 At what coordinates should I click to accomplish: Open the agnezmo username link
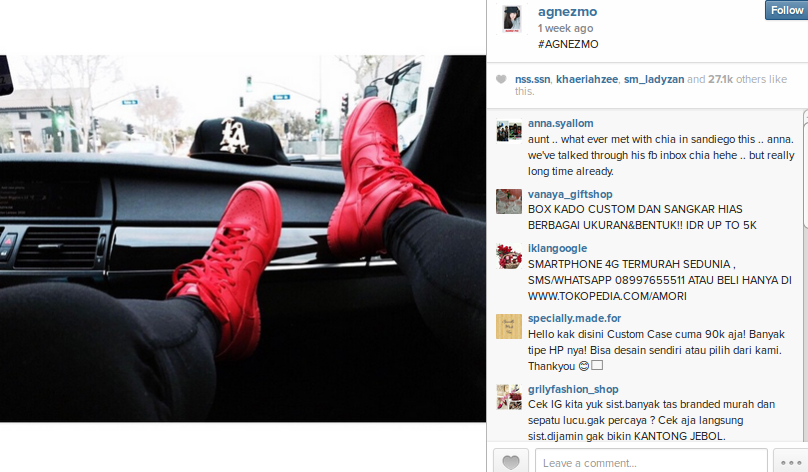pos(567,12)
